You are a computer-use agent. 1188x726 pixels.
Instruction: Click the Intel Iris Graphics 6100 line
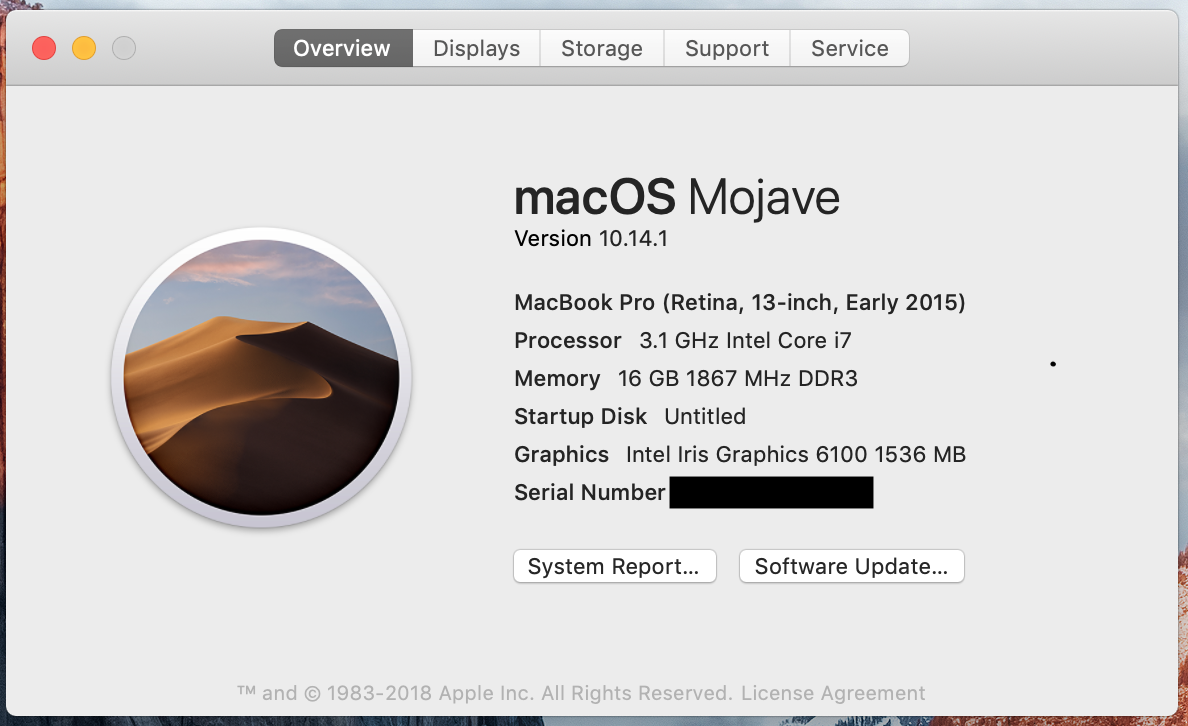coord(739,454)
